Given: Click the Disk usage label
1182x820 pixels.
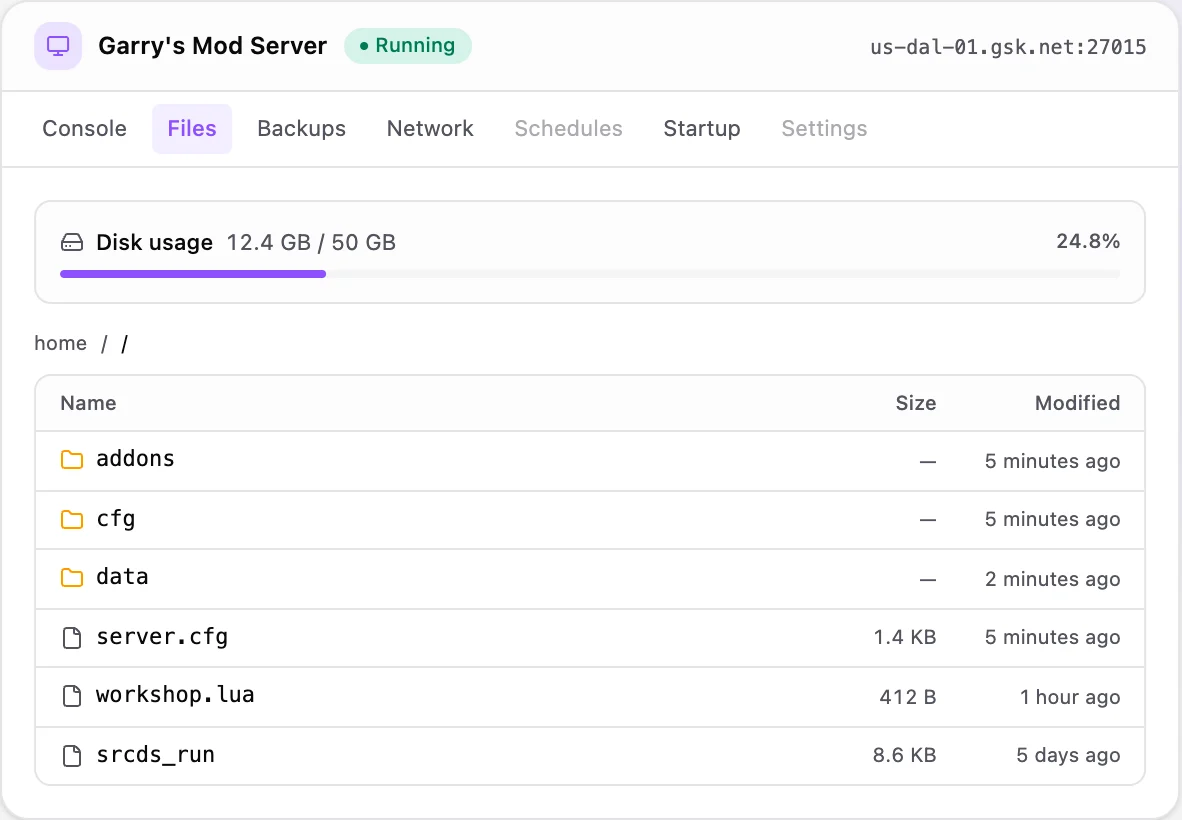Looking at the screenshot, I should coord(155,243).
